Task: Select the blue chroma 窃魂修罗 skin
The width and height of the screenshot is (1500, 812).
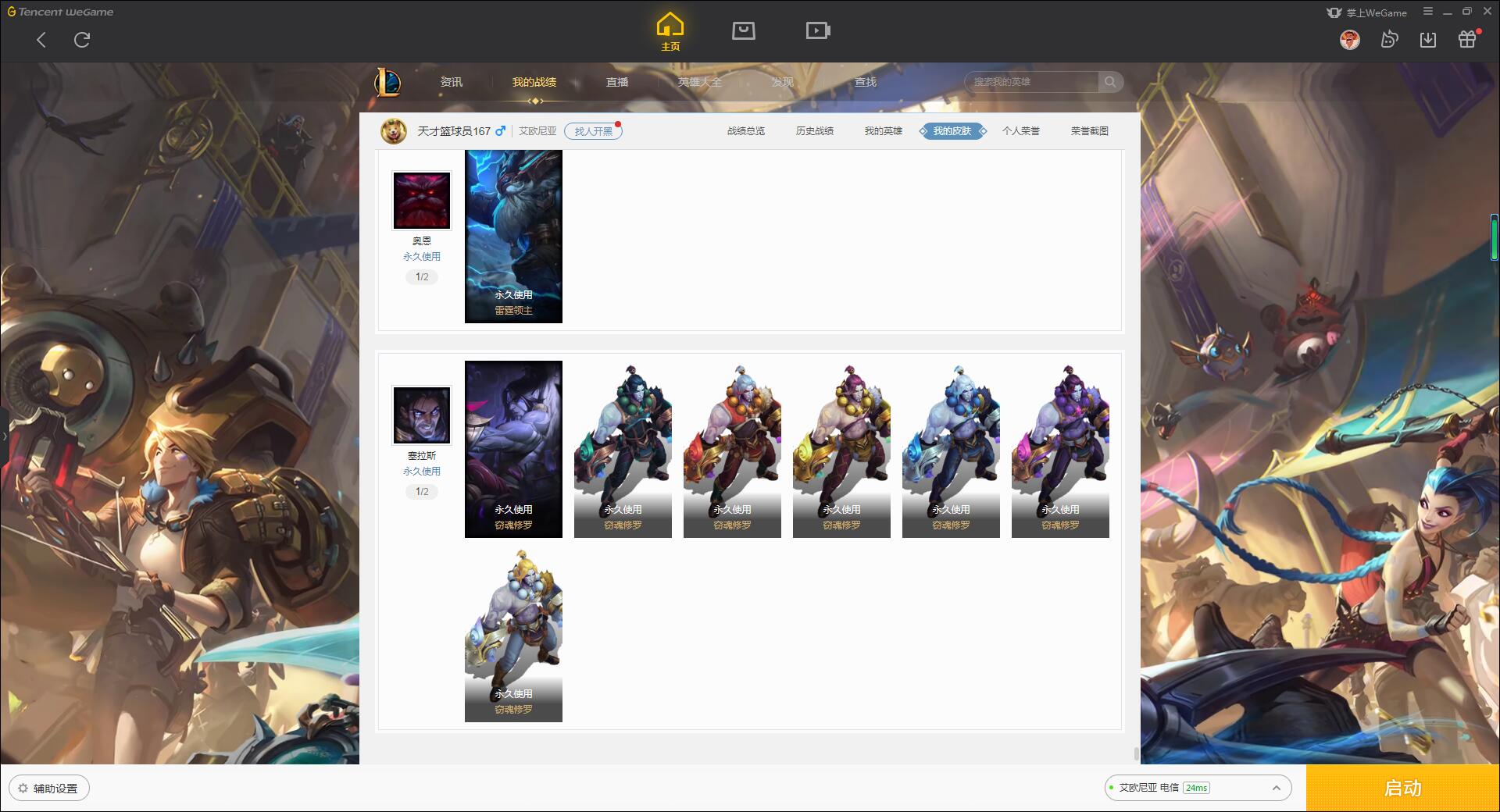Action: coord(951,449)
